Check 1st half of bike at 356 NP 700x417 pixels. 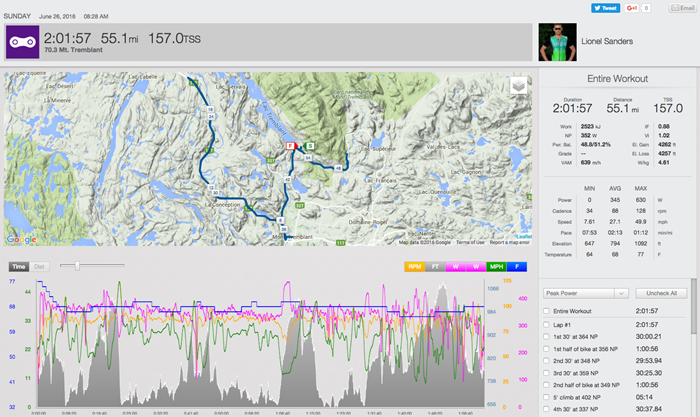coord(546,349)
